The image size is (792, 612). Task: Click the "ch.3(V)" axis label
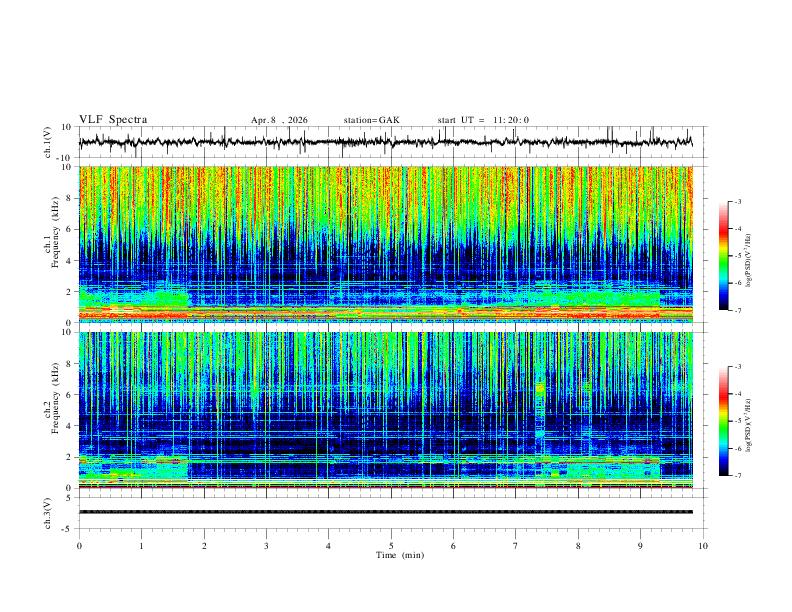coord(48,514)
